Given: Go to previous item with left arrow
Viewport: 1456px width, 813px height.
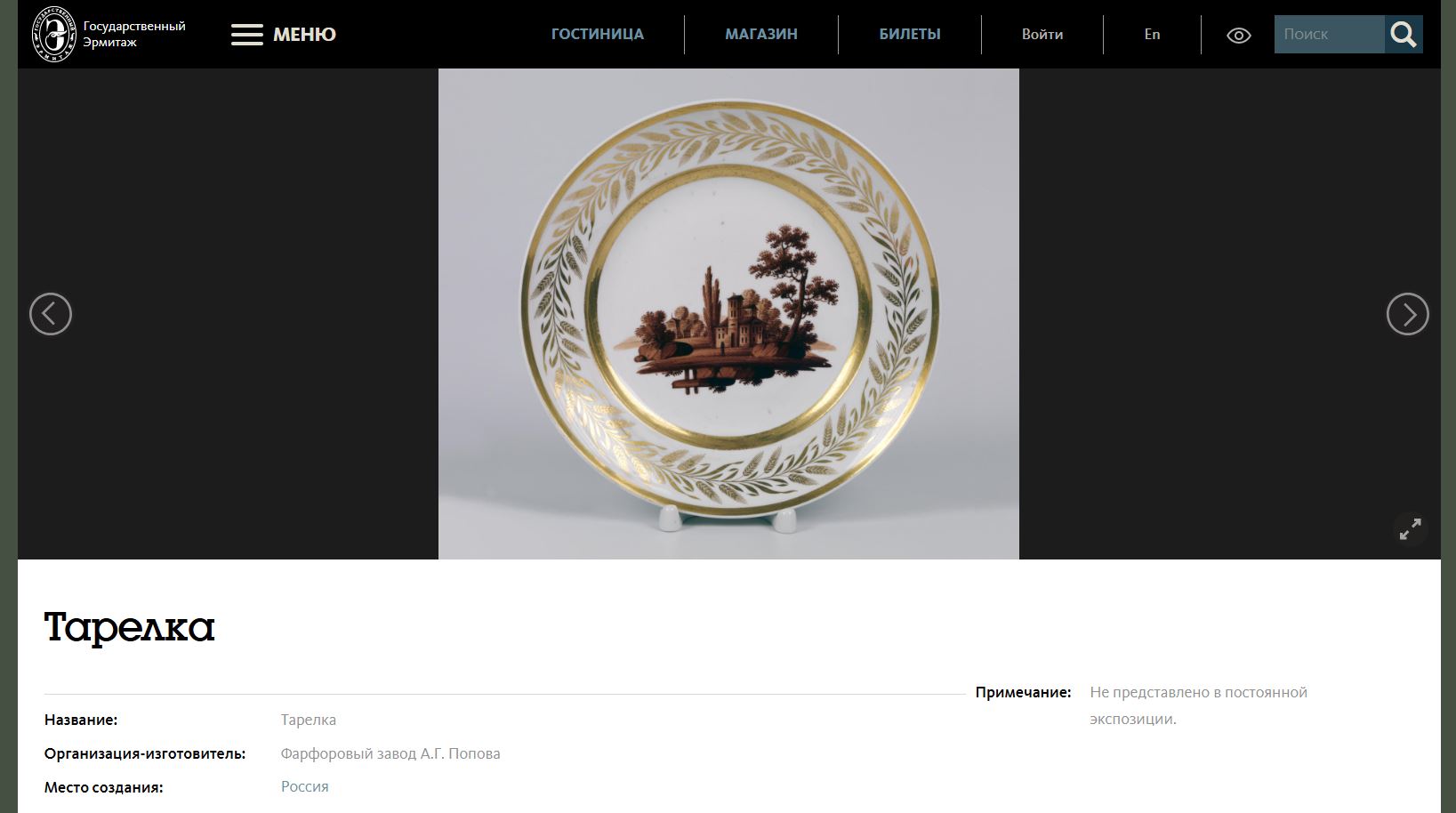Looking at the screenshot, I should click(51, 314).
